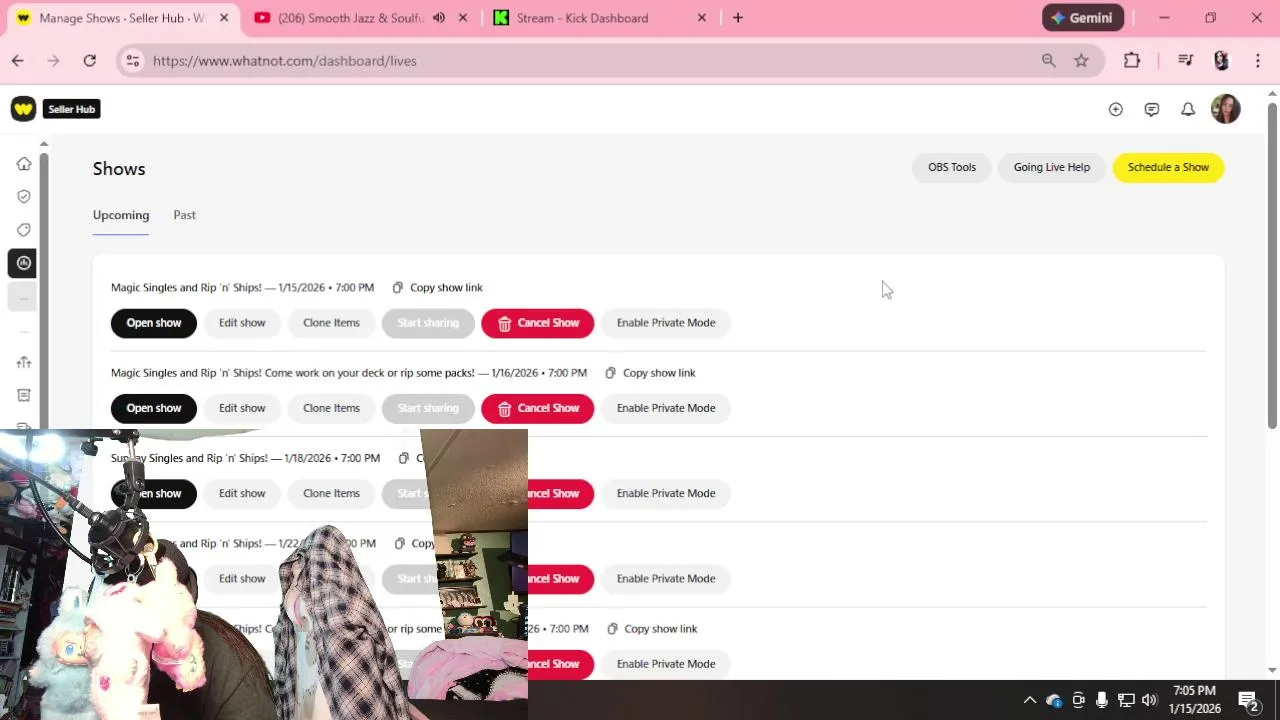
Task: Open the Windows notification center icon
Action: coord(1248,700)
